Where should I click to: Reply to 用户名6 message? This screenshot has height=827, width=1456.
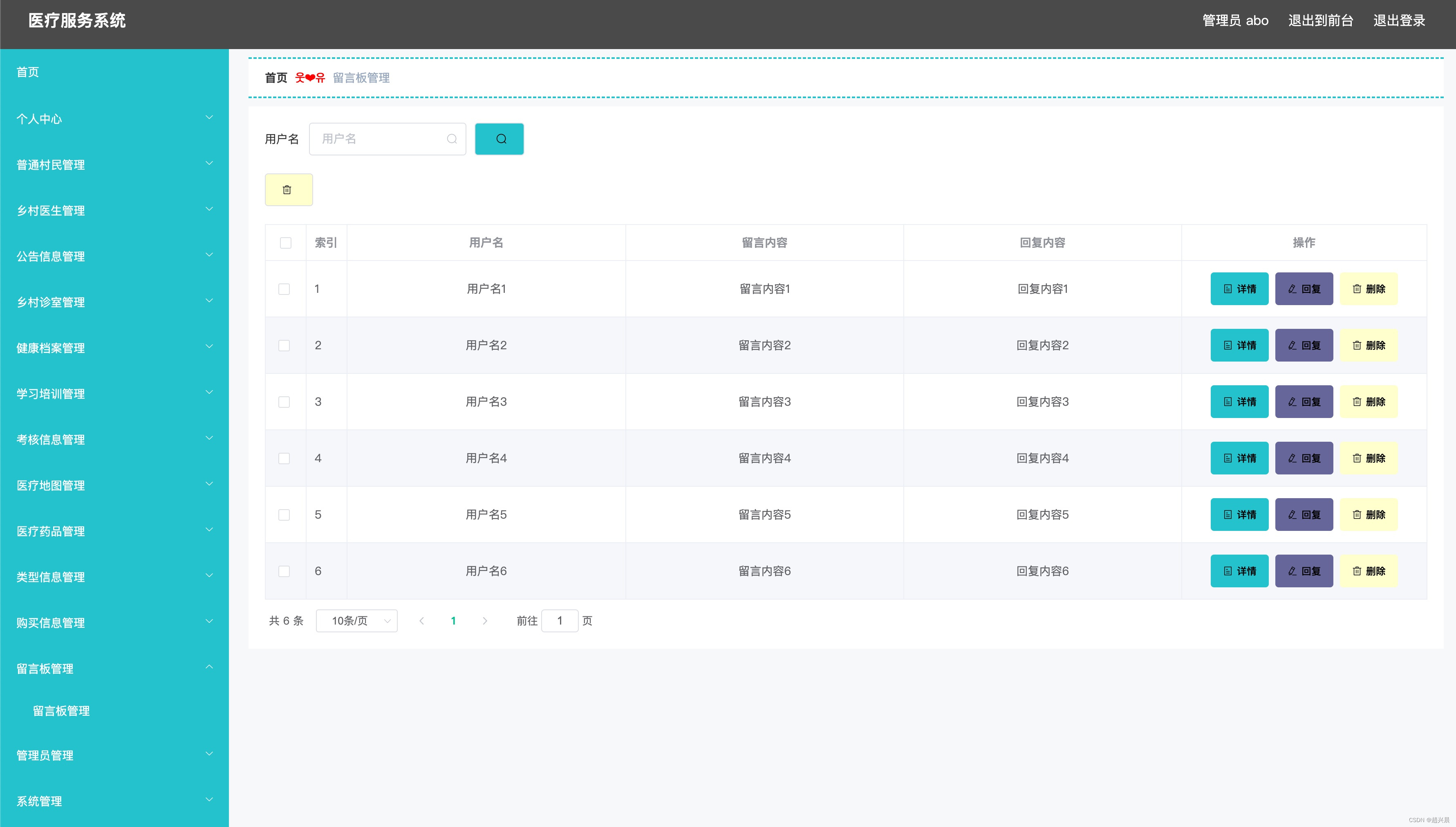coord(1304,571)
